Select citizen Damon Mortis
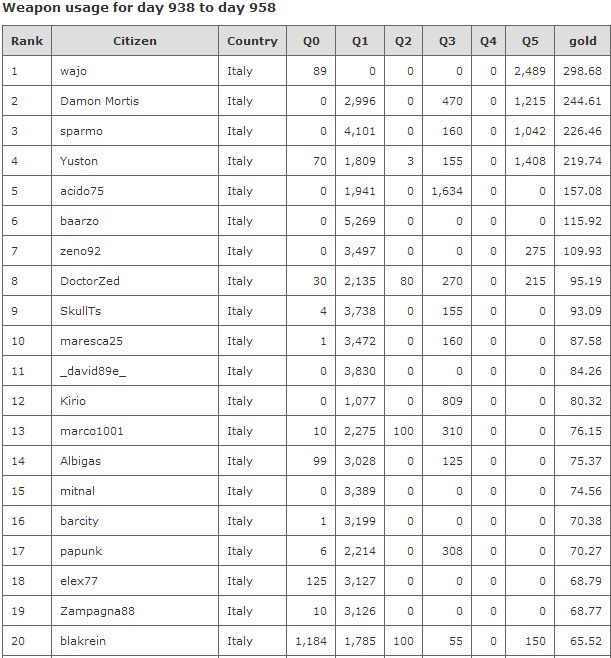 tap(99, 101)
